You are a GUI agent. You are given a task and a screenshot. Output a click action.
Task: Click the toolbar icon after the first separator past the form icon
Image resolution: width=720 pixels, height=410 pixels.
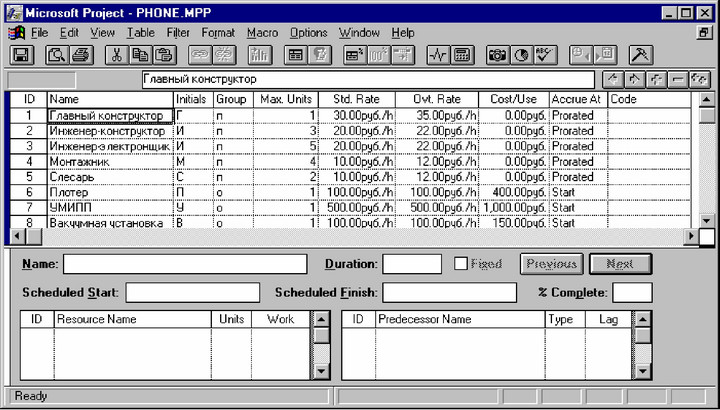(355, 55)
